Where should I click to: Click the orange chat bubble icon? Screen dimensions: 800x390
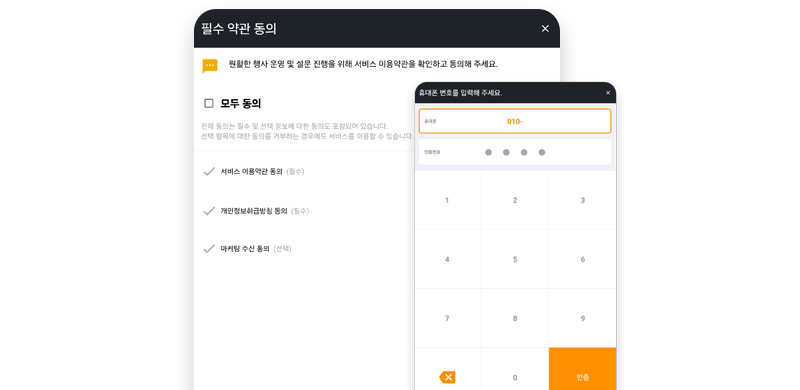coord(210,66)
